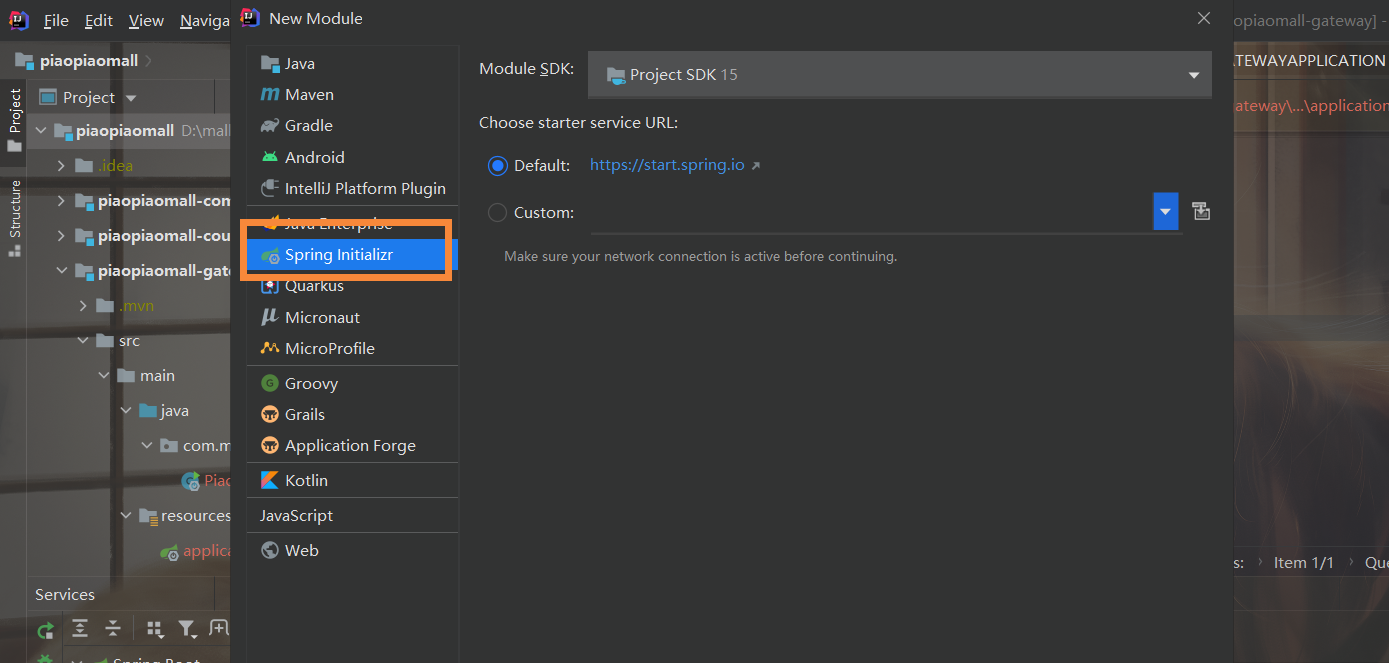Screen dimensions: 1389x663
Task: Open the File menu
Action: 56,20
